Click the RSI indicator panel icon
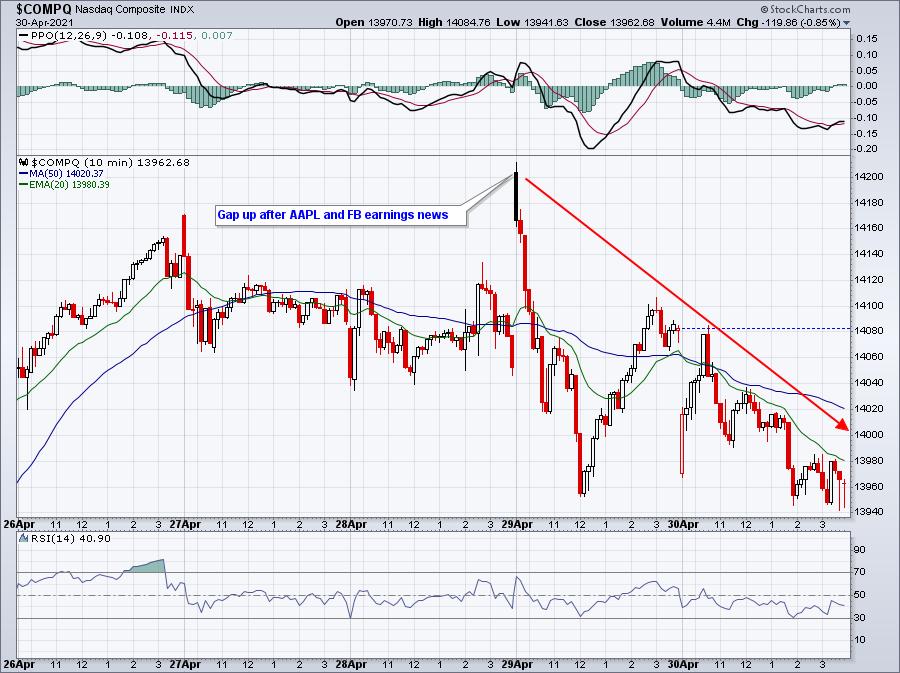This screenshot has width=900, height=673. pyautogui.click(x=22, y=540)
